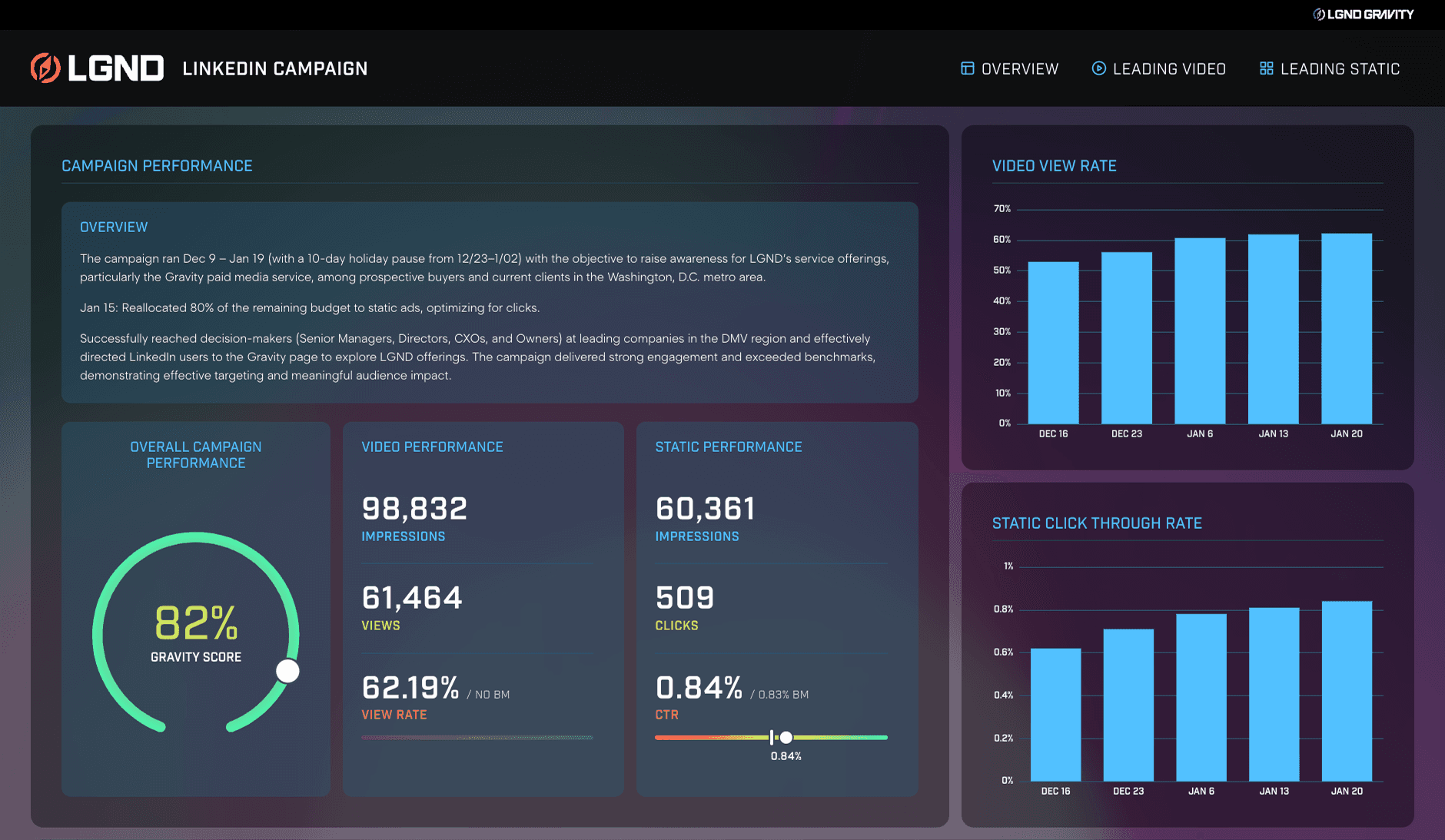Click the CTR benchmark slider handle

[786, 738]
